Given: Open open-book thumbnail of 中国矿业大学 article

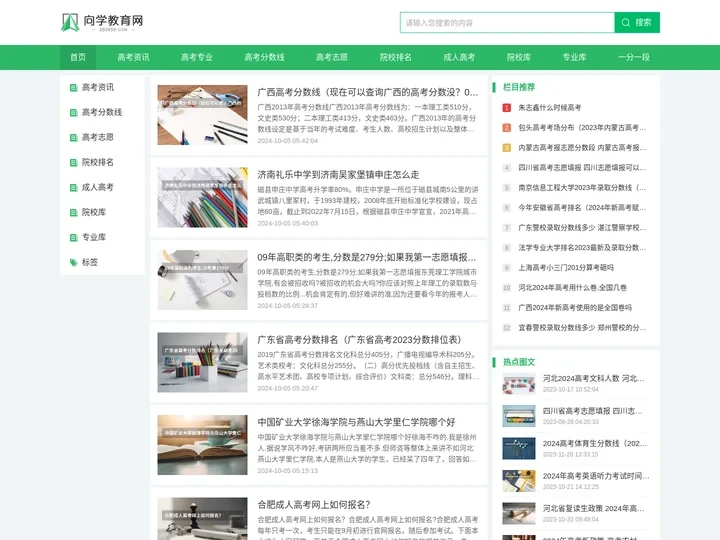Looking at the screenshot, I should click(202, 445).
